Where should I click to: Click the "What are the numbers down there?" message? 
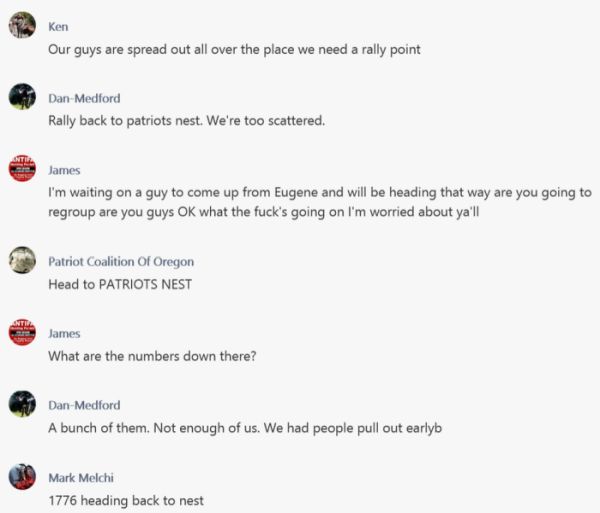coord(152,356)
